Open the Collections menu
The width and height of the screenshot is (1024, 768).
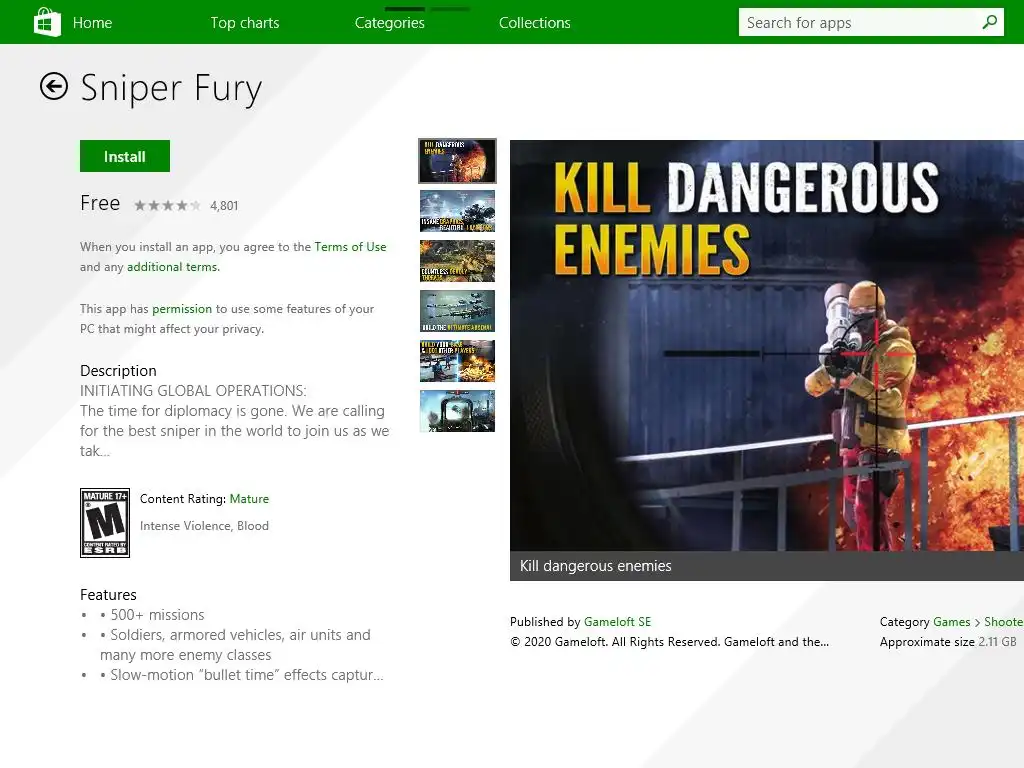[x=535, y=23]
